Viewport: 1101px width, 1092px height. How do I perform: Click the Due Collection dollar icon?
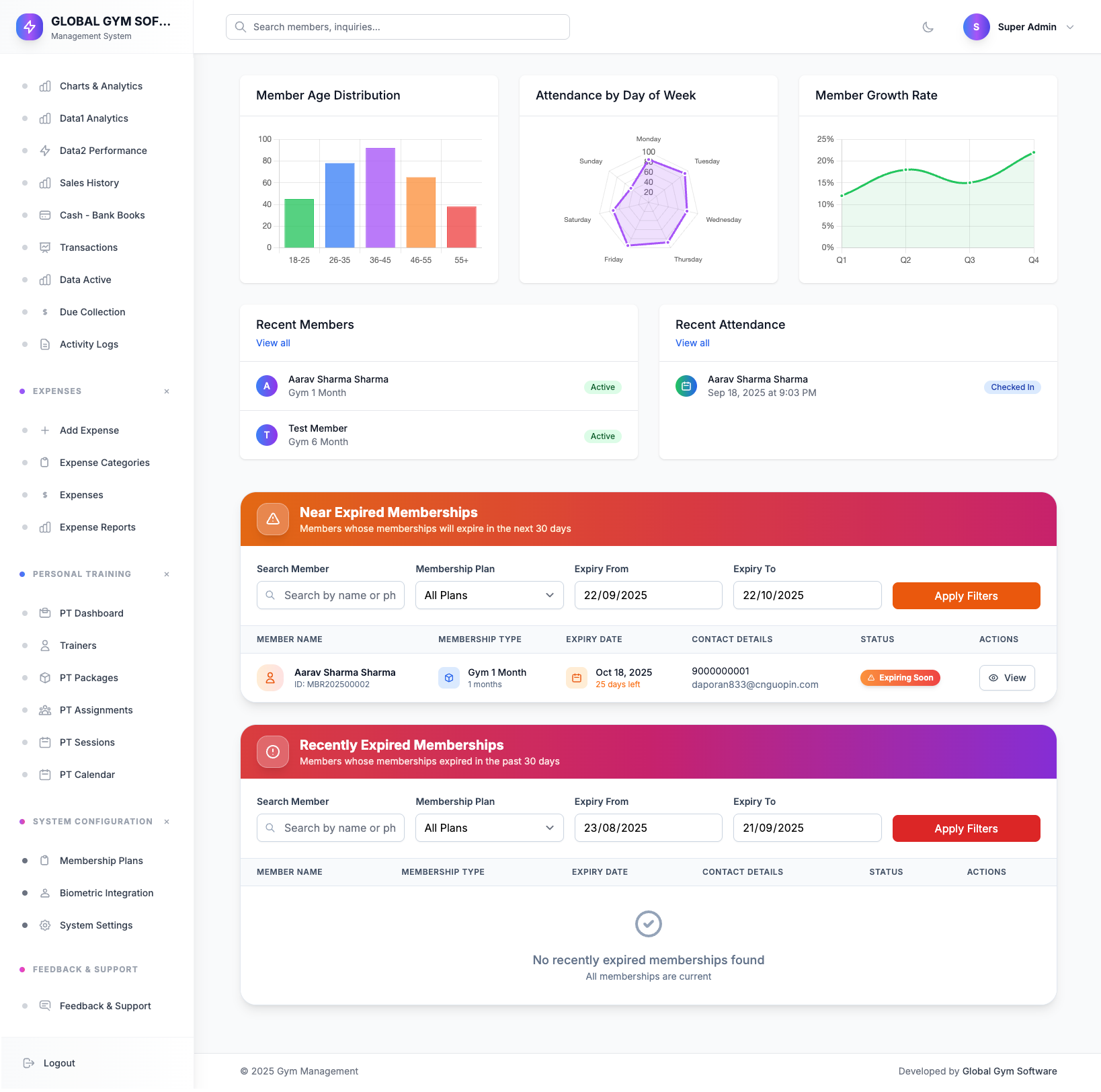(44, 312)
